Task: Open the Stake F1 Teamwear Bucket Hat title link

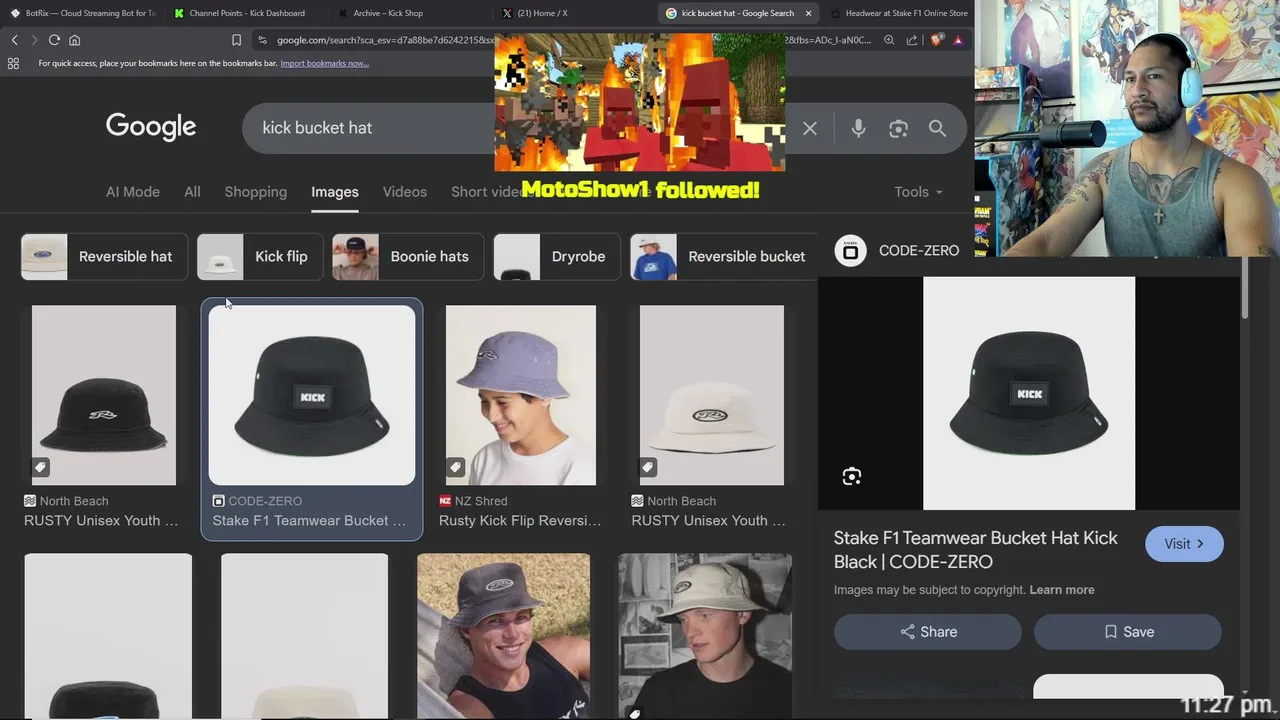Action: (x=976, y=550)
